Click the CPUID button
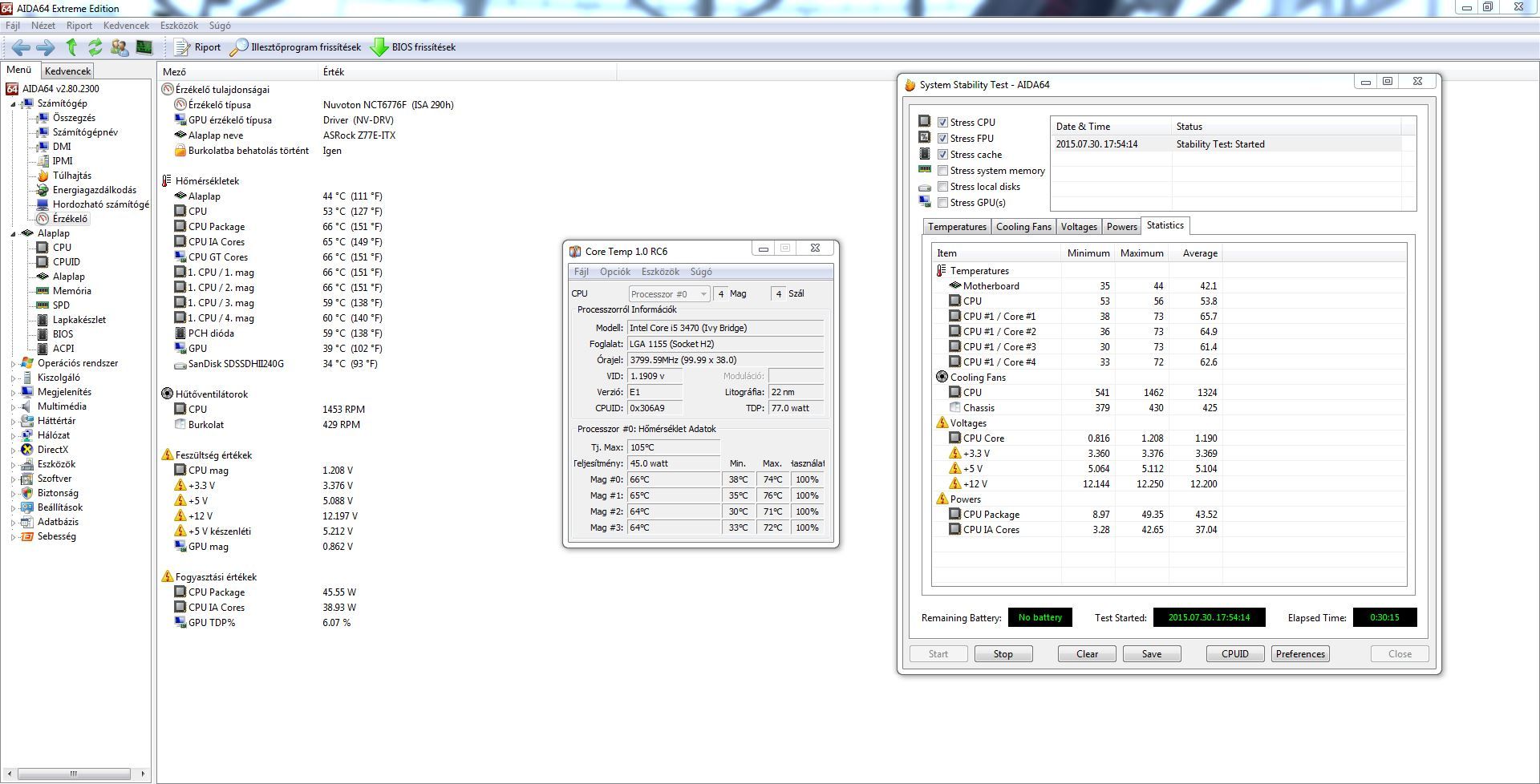Image resolution: width=1540 pixels, height=784 pixels. point(1235,654)
